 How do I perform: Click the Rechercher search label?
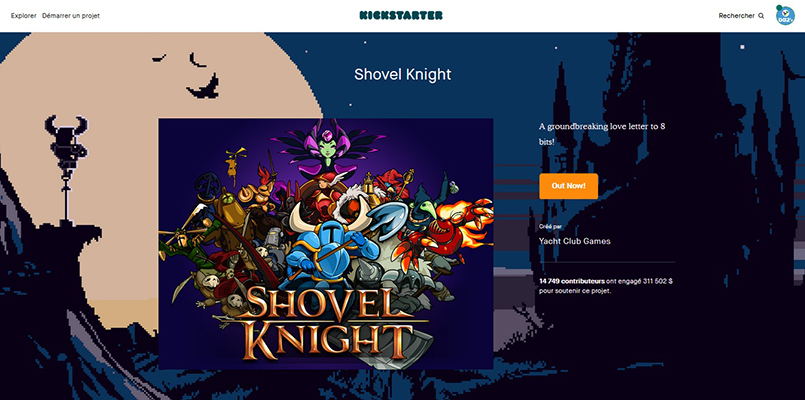(x=737, y=16)
